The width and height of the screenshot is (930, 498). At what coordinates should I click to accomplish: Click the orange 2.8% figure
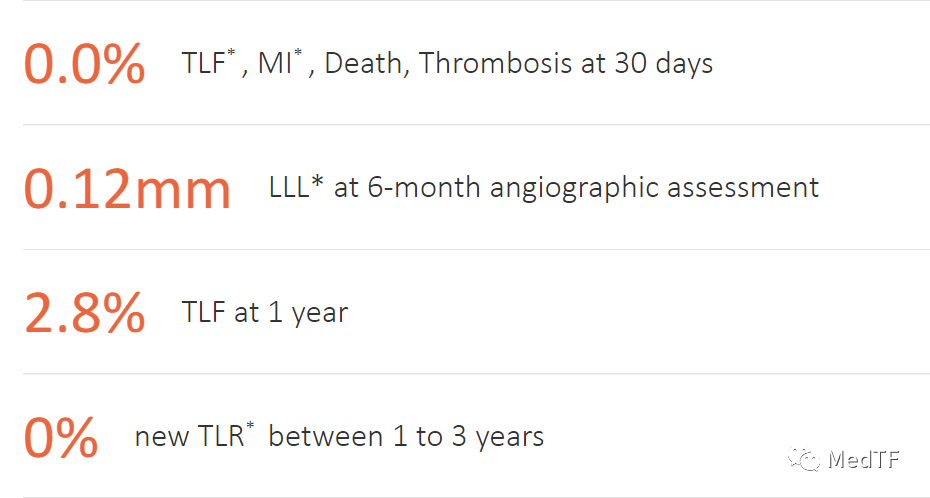click(84, 312)
